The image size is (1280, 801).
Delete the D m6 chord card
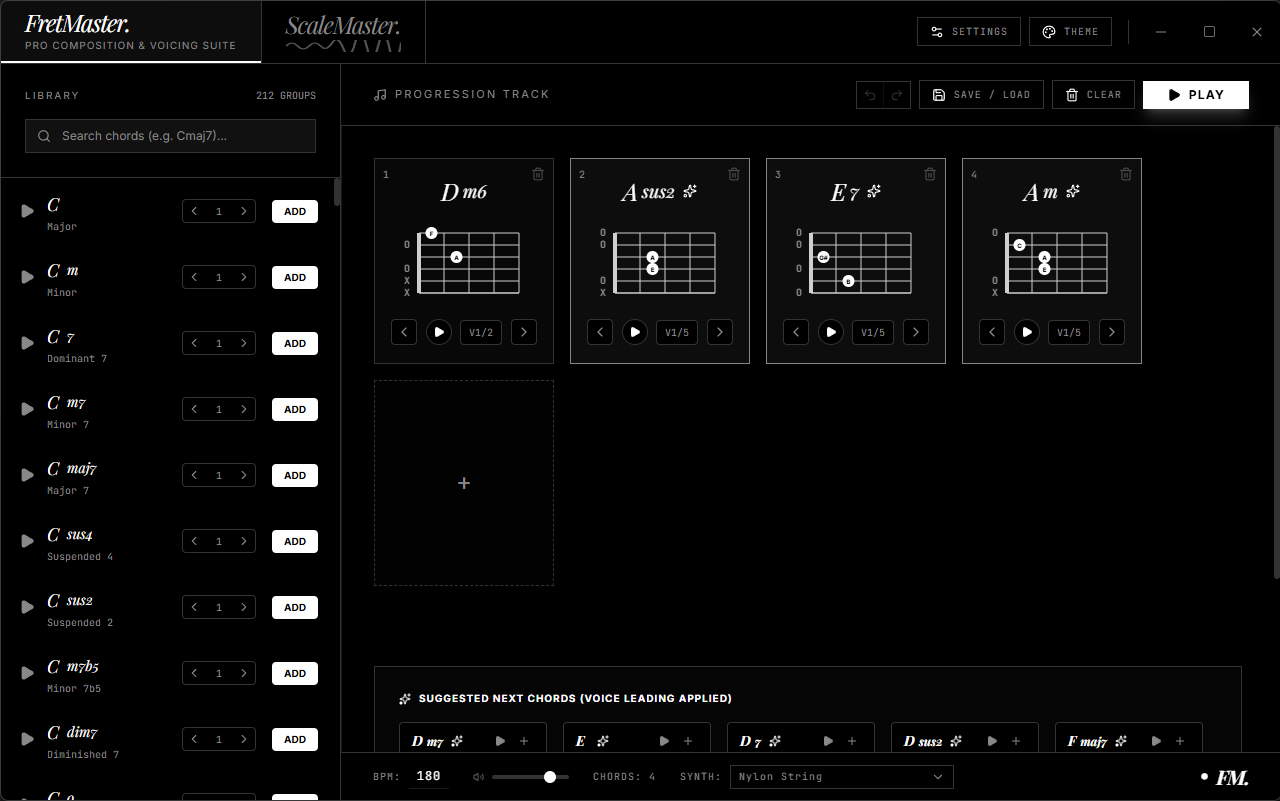(538, 173)
